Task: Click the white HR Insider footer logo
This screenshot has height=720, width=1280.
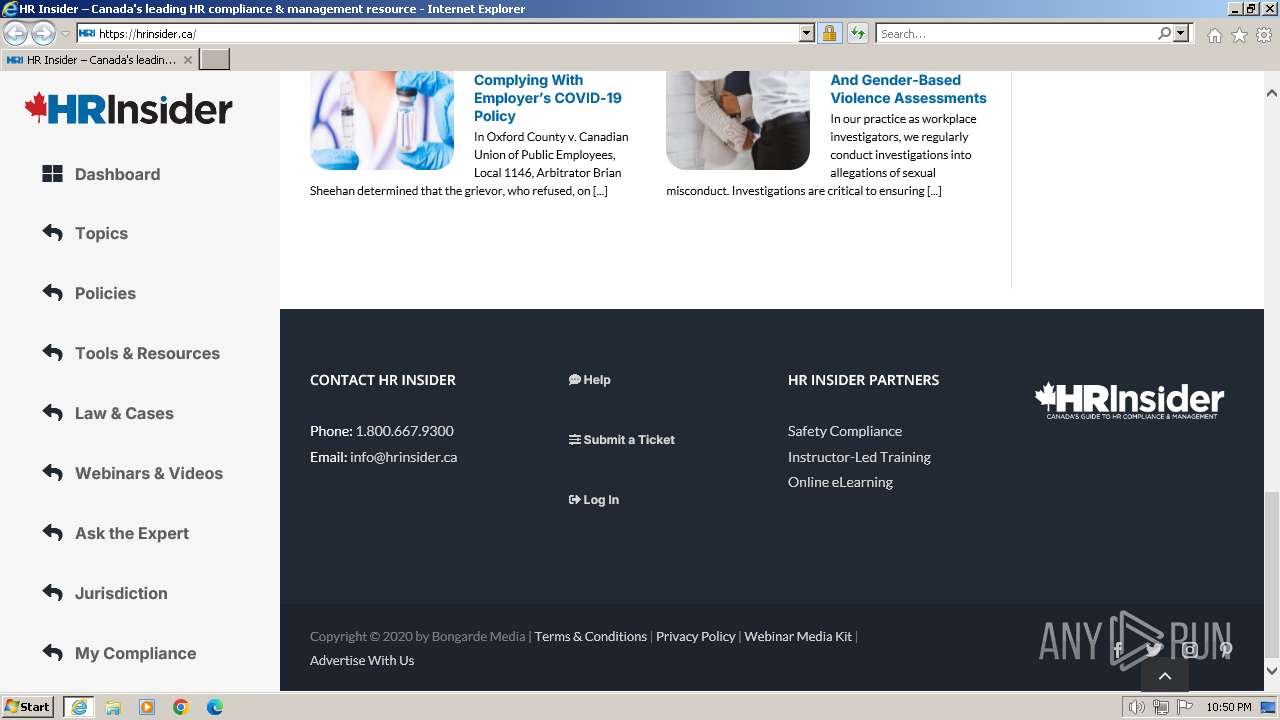Action: 1129,400
